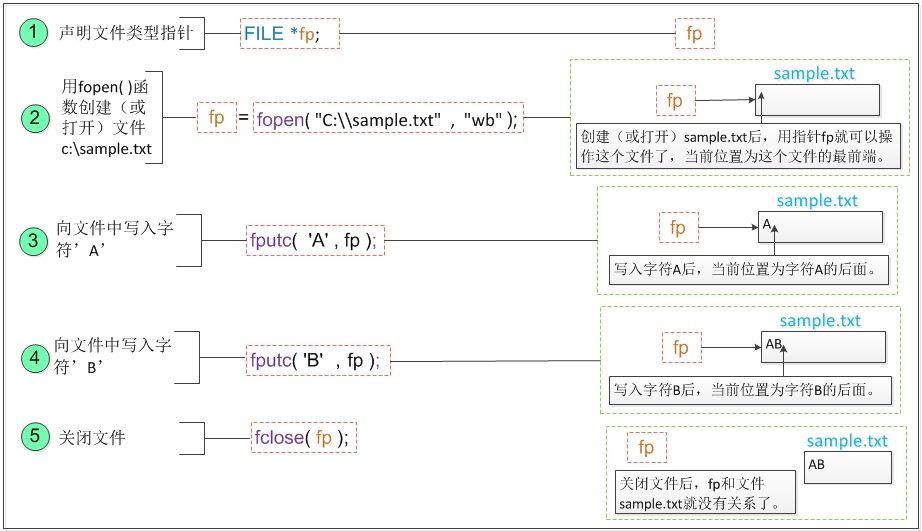
Task: Select the note describing position after writing B
Action: (x=752, y=390)
